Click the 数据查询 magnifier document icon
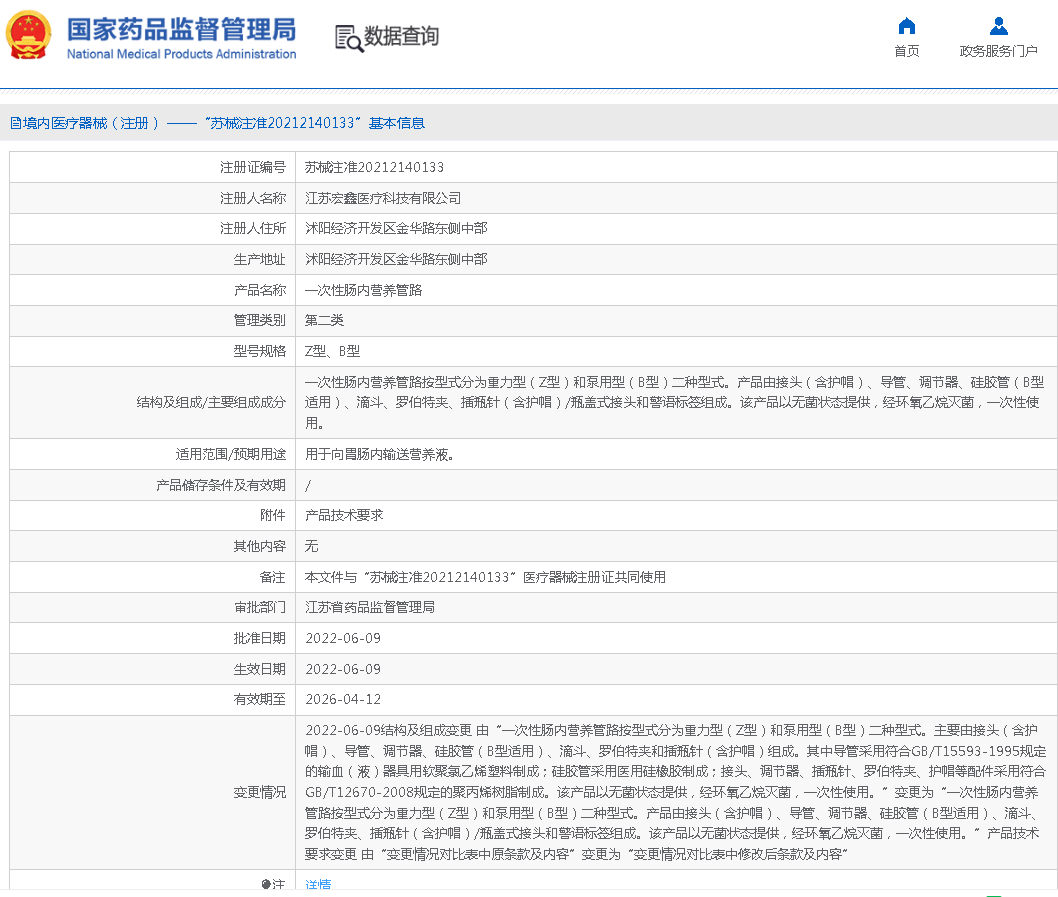This screenshot has width=1058, height=897. click(x=349, y=38)
